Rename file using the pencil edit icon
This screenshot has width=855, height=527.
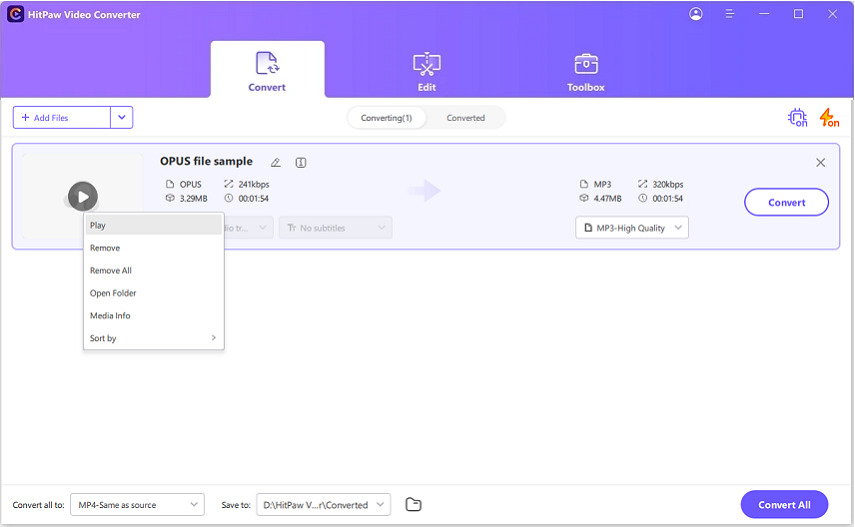(x=276, y=163)
